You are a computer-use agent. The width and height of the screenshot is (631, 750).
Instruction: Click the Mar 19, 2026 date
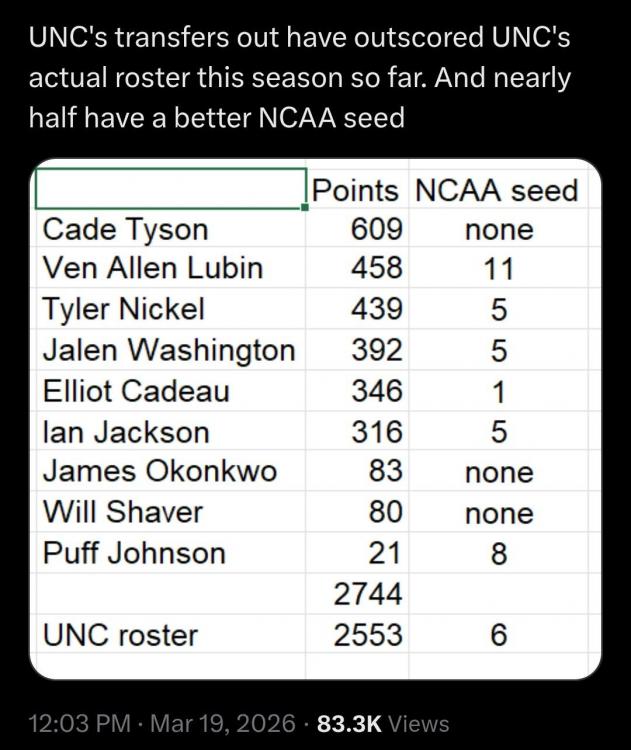tap(222, 723)
